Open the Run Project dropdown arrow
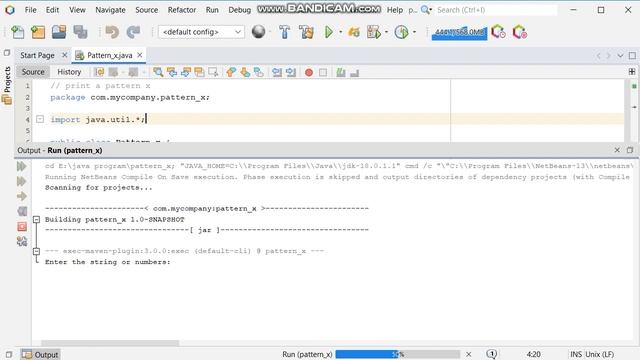Screen dimensions: 640x360 [x=340, y=32]
